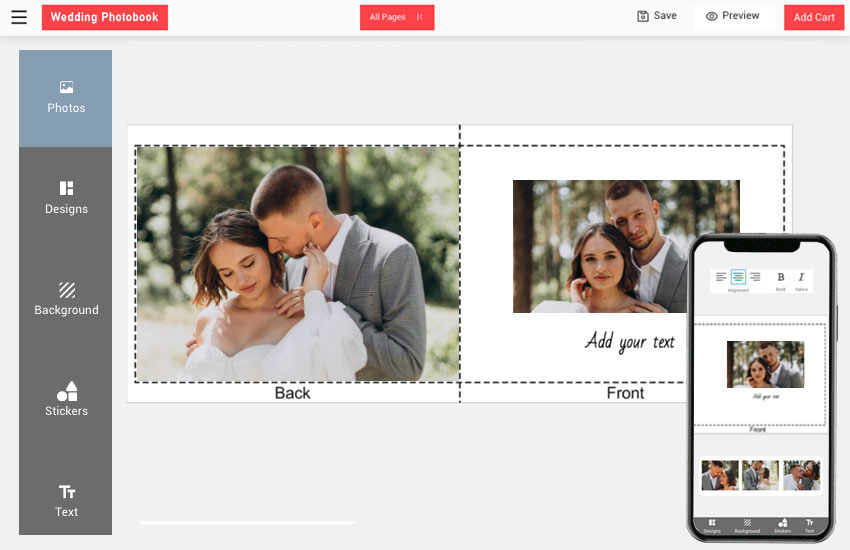Click the horizontal scrollbar below canvas
Screen dimensions: 850x550
(x=247, y=523)
